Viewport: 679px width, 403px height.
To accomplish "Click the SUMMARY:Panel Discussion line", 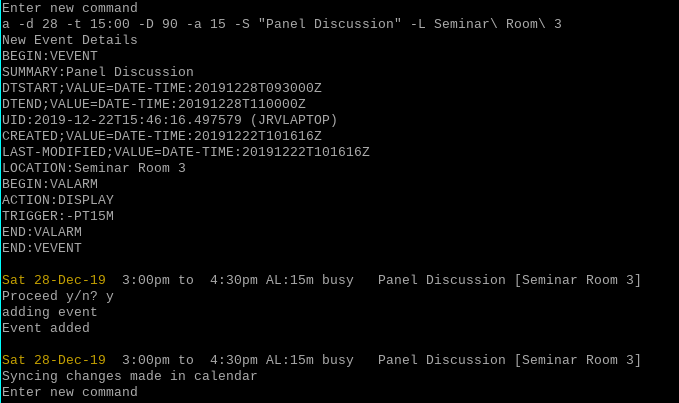I will click(x=98, y=72).
